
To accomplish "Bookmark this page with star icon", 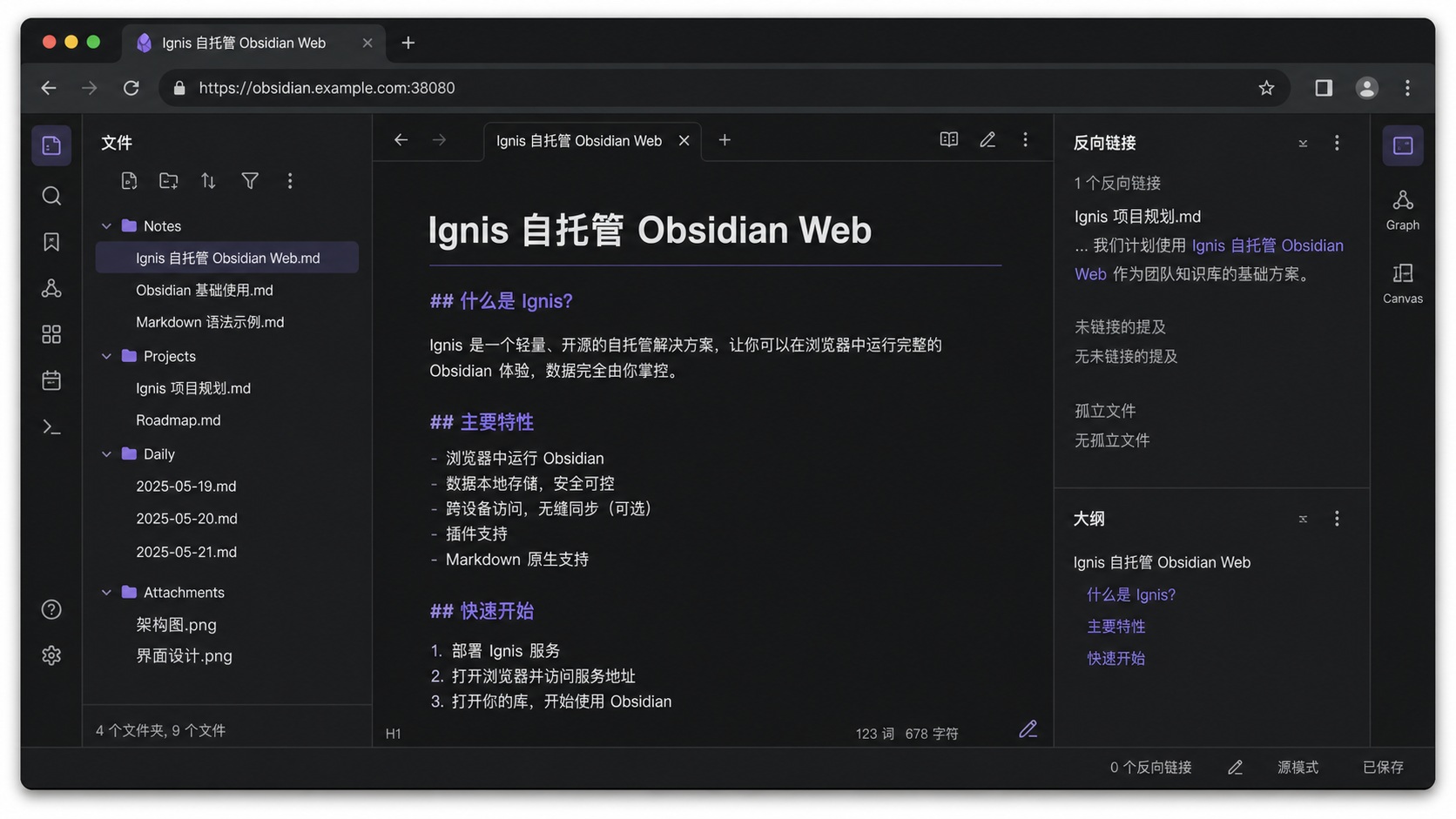I will coord(1266,88).
